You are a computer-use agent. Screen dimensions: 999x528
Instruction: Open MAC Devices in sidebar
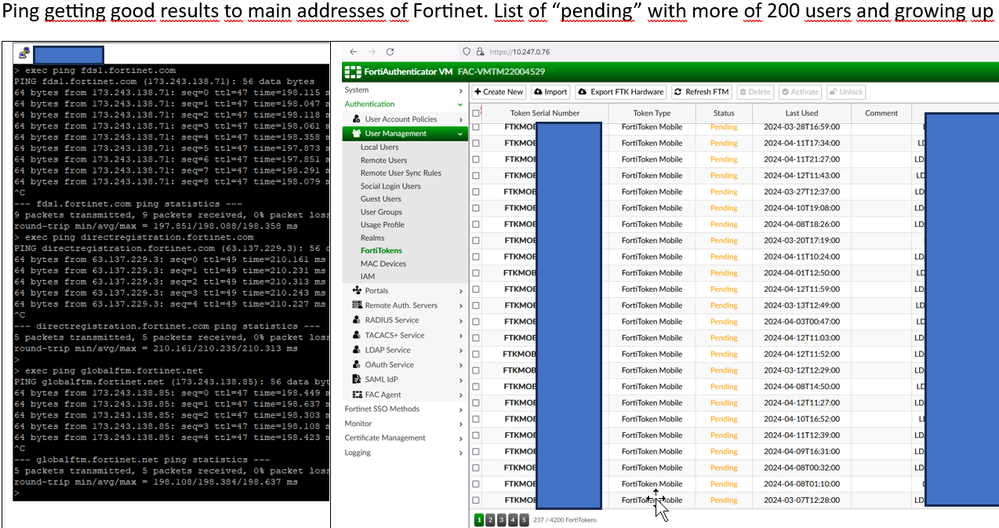coord(383,264)
